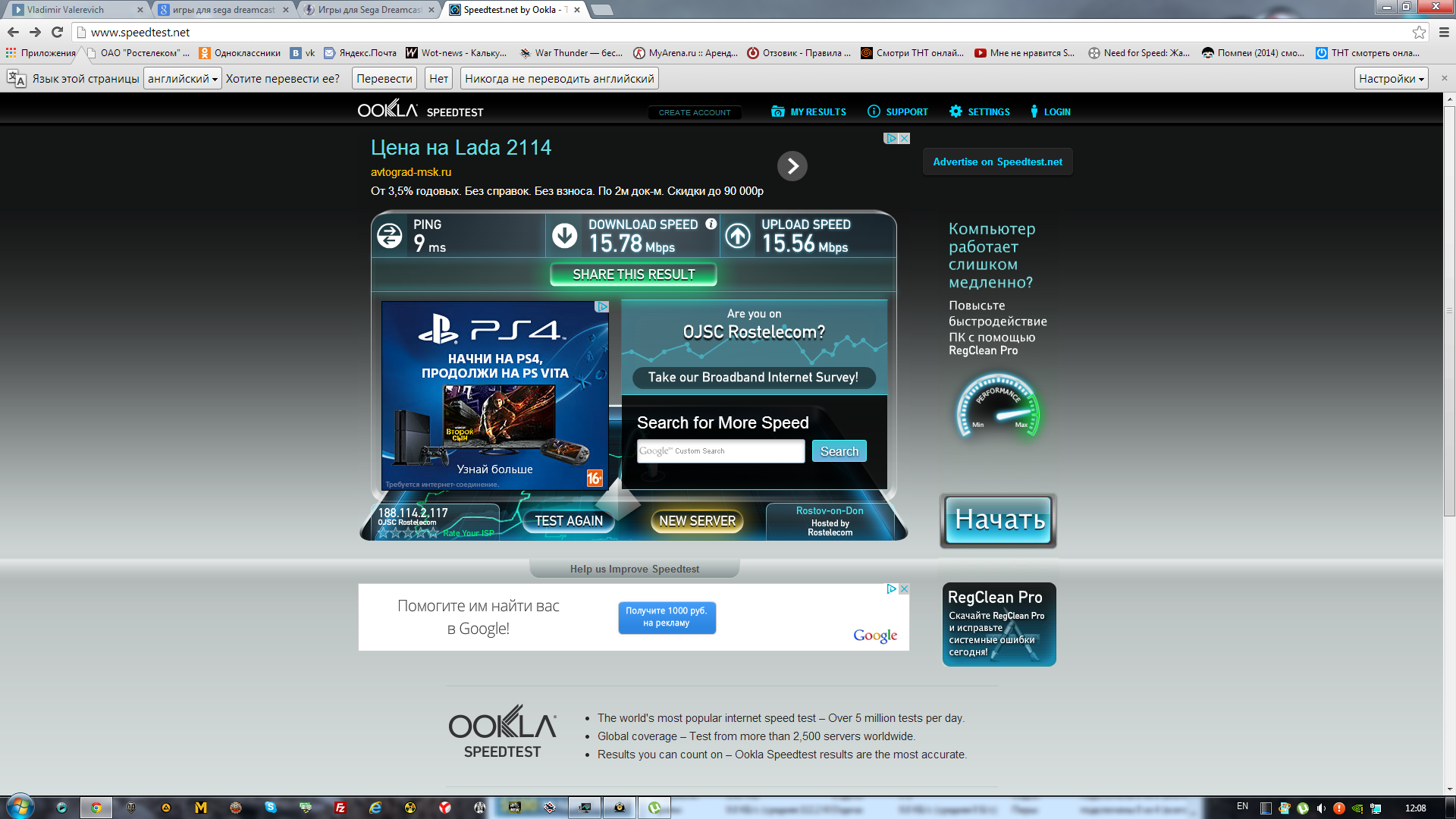Viewport: 1456px width, 819px height.
Task: Choose Никогда не переводить английский
Action: [559, 79]
